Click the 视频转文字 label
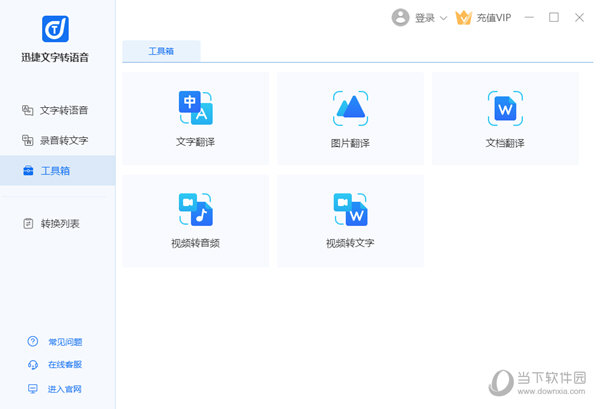The image size is (600, 409). pyautogui.click(x=351, y=243)
